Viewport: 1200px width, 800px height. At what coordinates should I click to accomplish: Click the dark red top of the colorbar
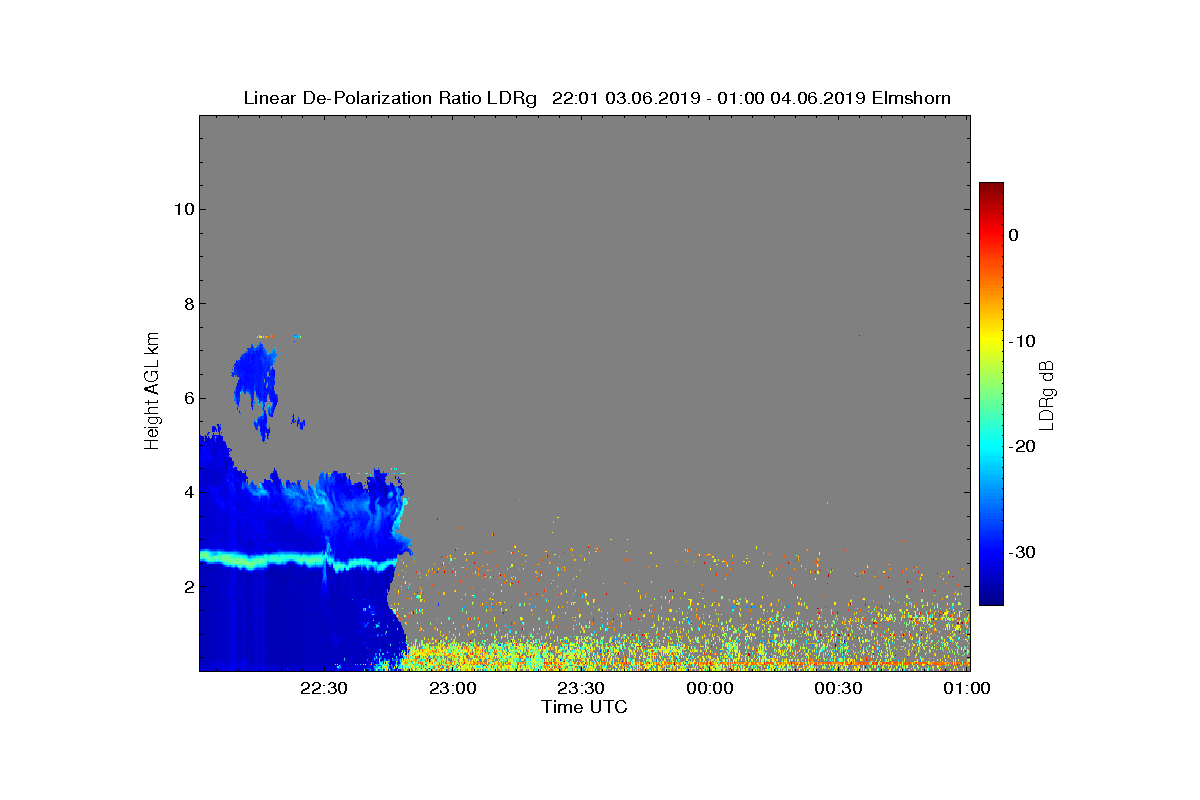pyautogui.click(x=991, y=190)
